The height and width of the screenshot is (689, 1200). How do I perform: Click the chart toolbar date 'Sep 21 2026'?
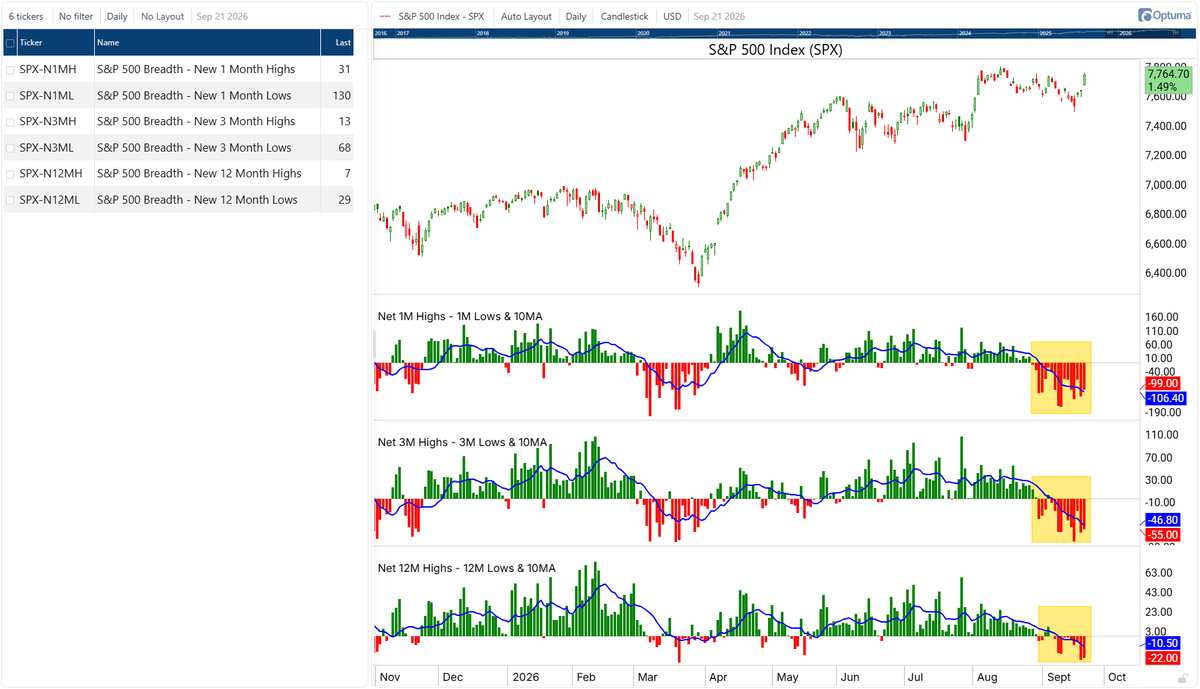coord(721,17)
